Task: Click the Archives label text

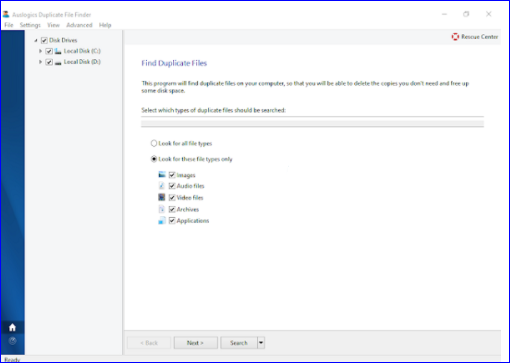Action: tap(188, 209)
